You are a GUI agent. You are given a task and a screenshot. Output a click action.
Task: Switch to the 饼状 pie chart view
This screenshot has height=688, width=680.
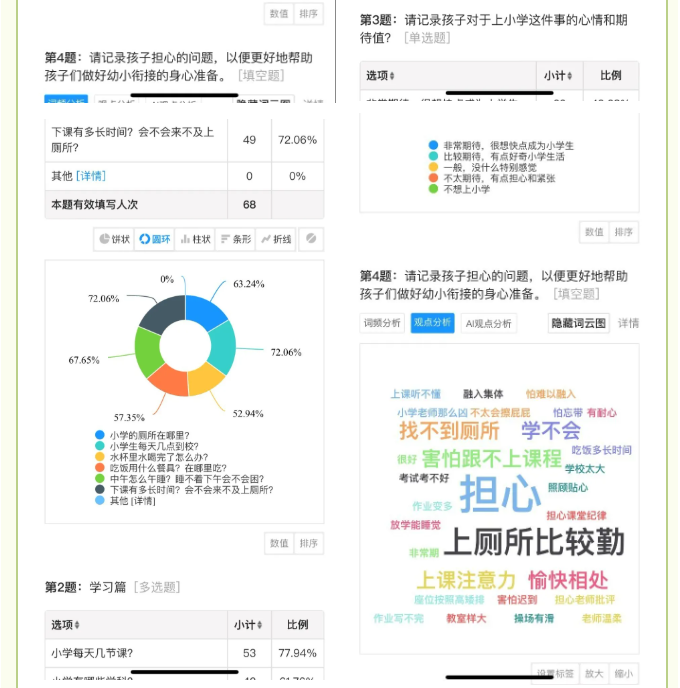[x=115, y=239]
